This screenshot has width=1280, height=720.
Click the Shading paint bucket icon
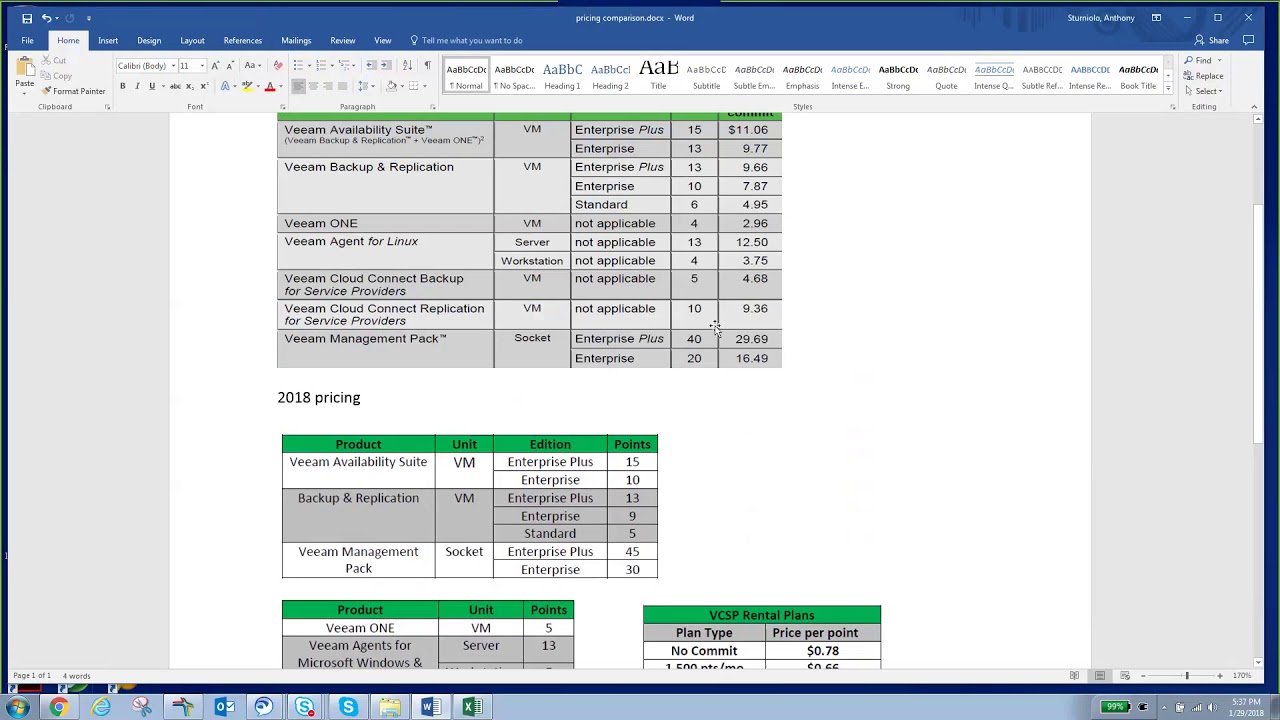[x=391, y=86]
